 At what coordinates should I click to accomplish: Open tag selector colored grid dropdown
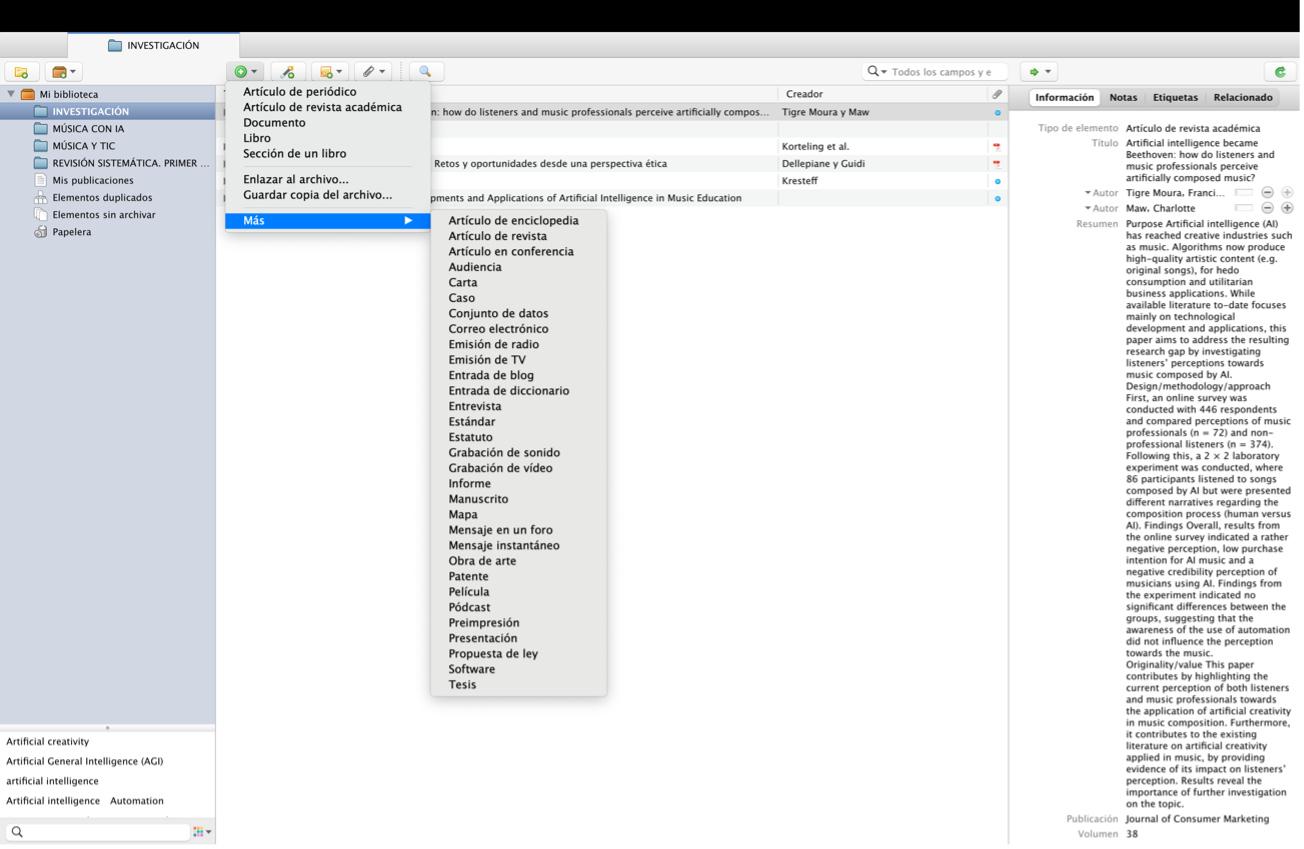point(202,832)
